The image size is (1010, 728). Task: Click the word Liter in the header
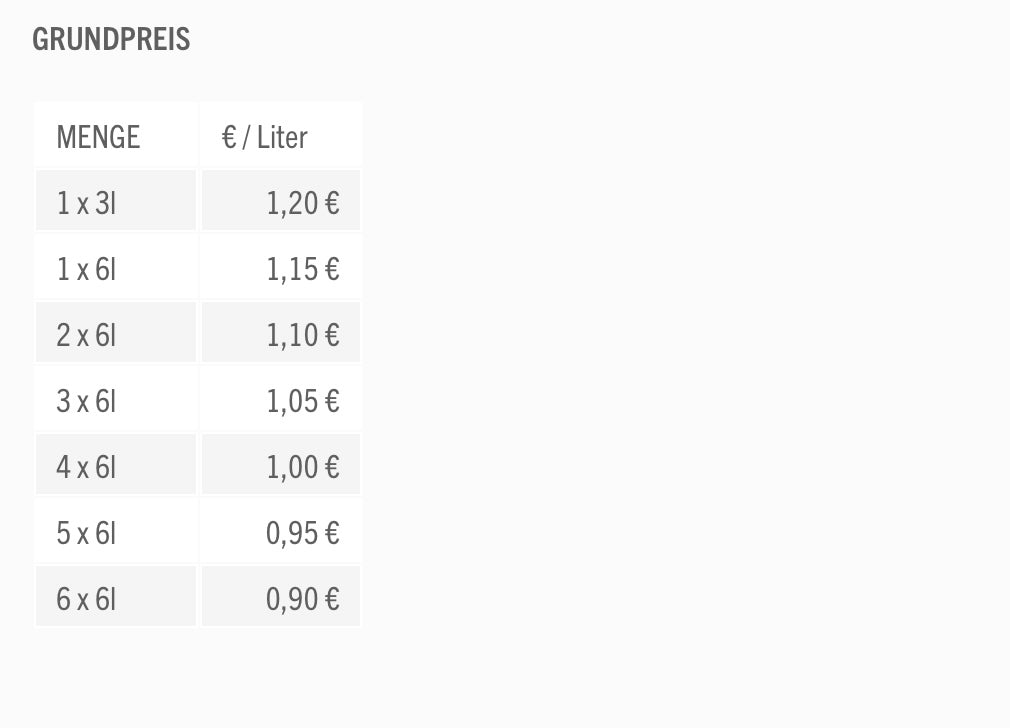point(282,137)
